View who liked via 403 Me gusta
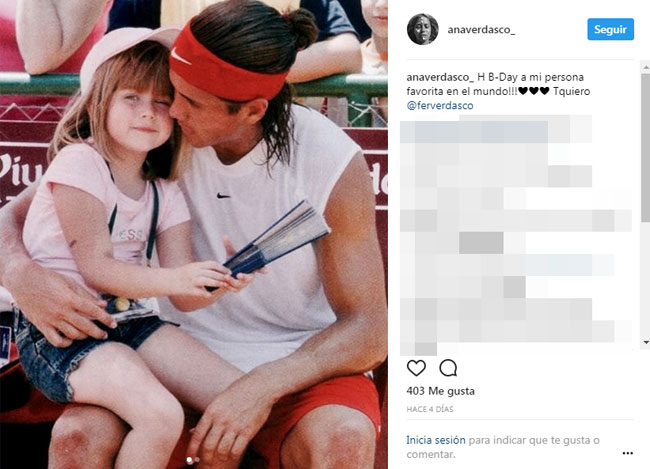 (x=440, y=391)
